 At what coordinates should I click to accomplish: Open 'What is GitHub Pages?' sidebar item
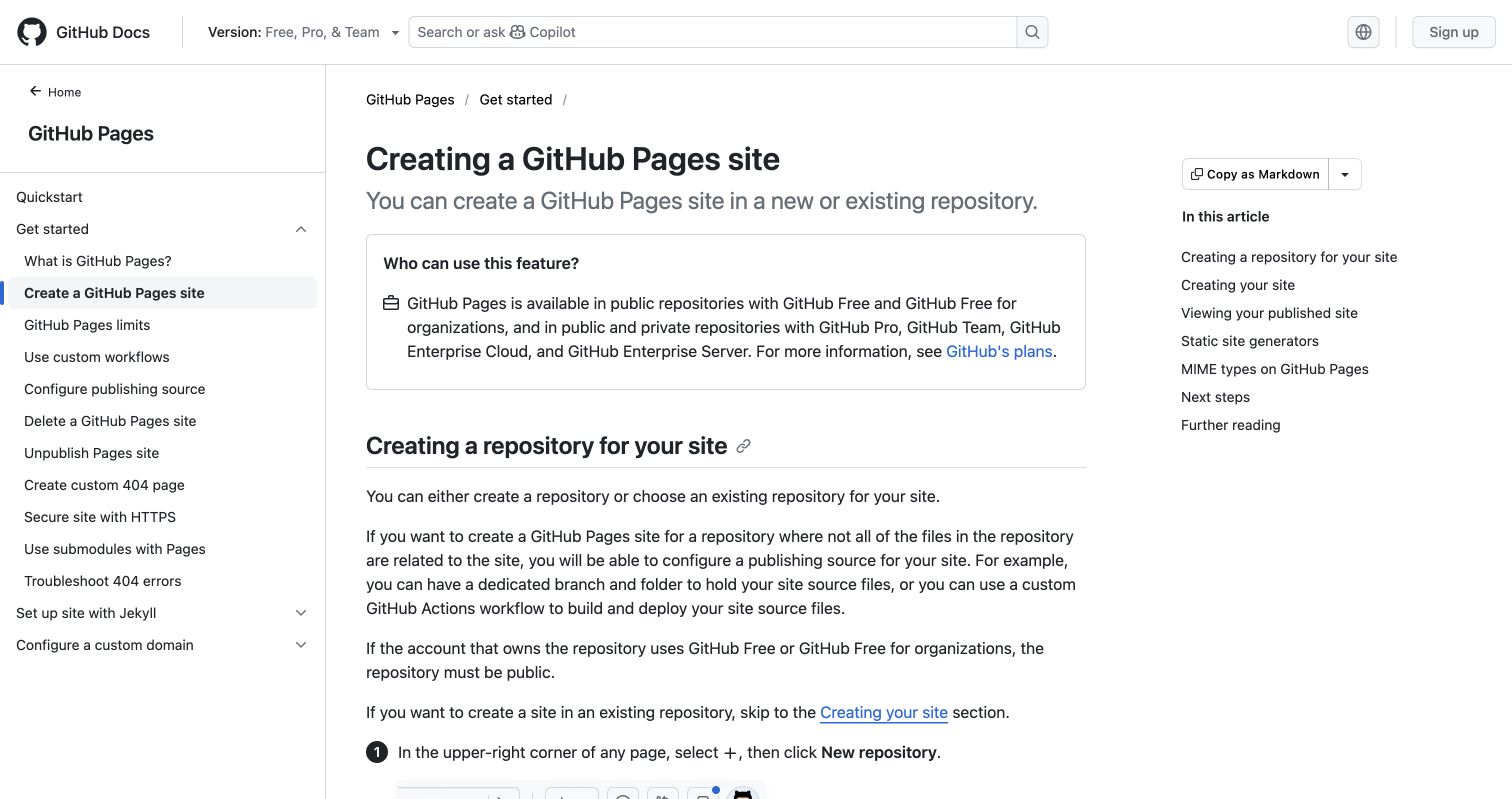click(98, 261)
